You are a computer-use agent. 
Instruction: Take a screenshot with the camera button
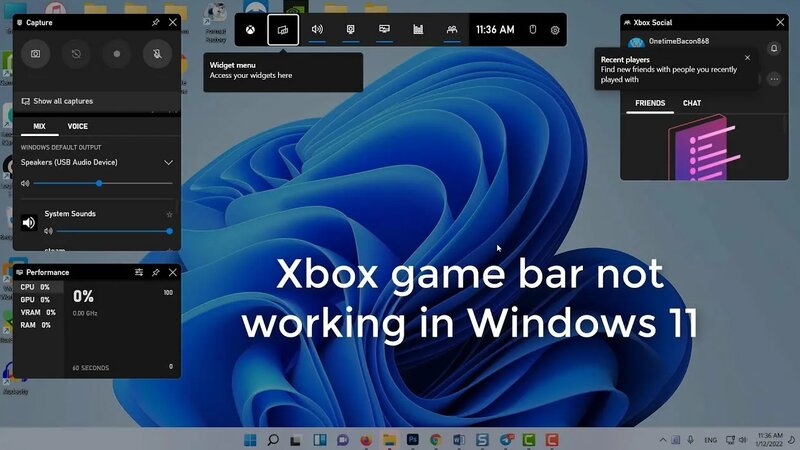click(x=35, y=54)
